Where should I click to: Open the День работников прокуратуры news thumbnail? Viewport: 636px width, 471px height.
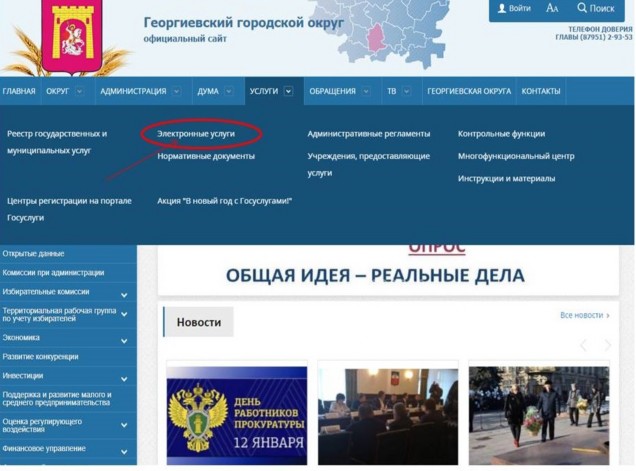(237, 416)
